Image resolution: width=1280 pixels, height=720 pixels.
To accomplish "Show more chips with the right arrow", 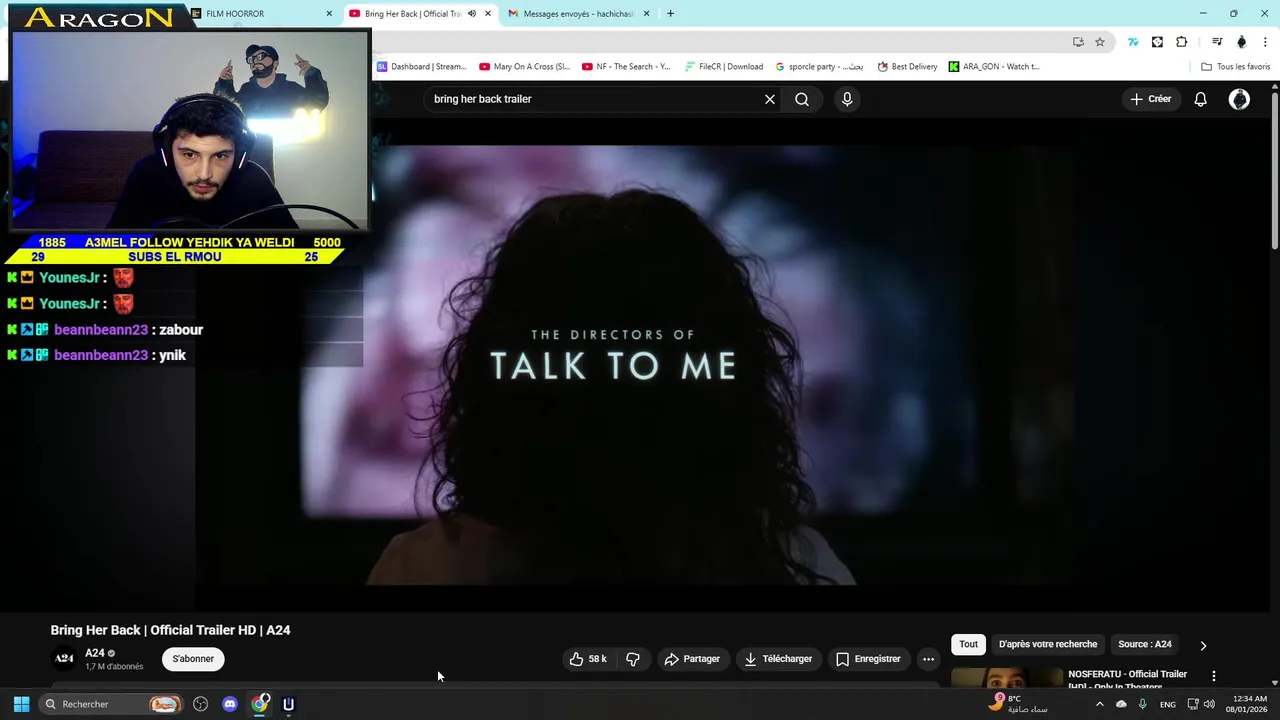I will (1203, 645).
